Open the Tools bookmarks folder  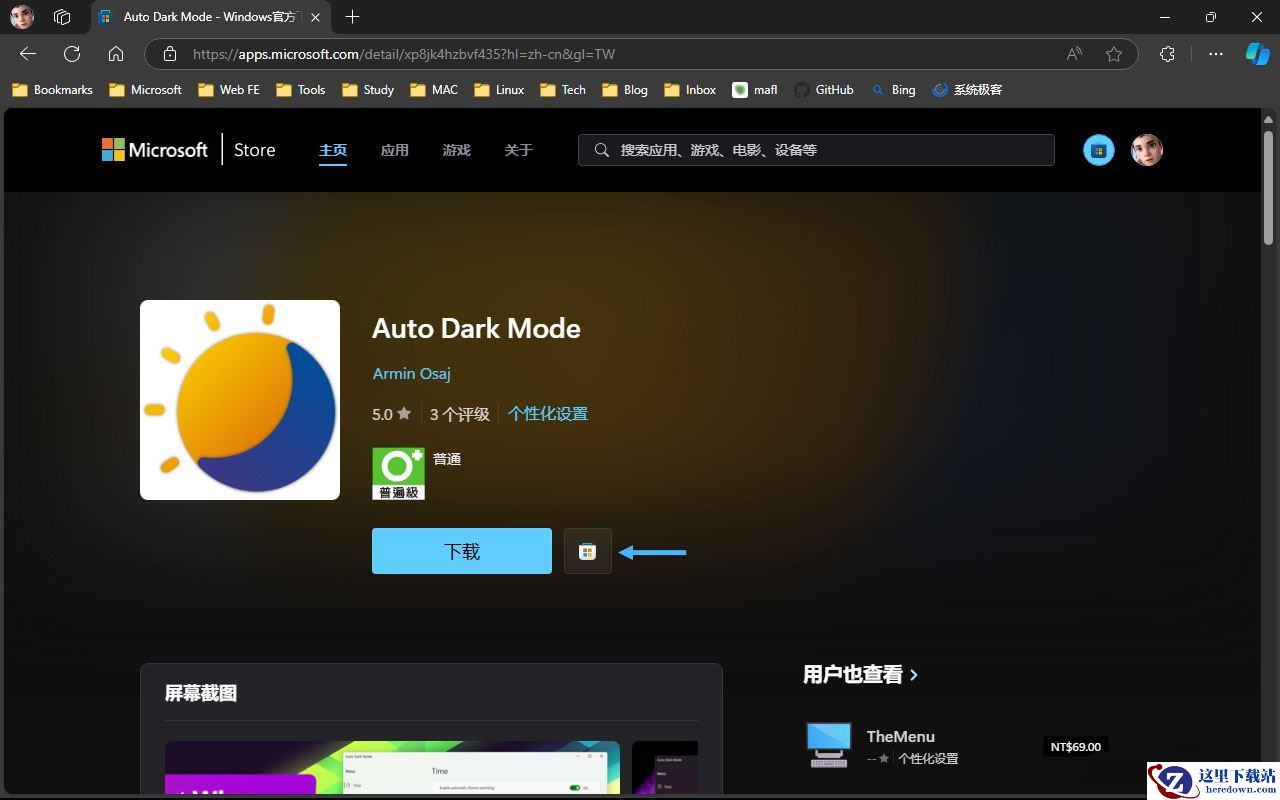301,90
